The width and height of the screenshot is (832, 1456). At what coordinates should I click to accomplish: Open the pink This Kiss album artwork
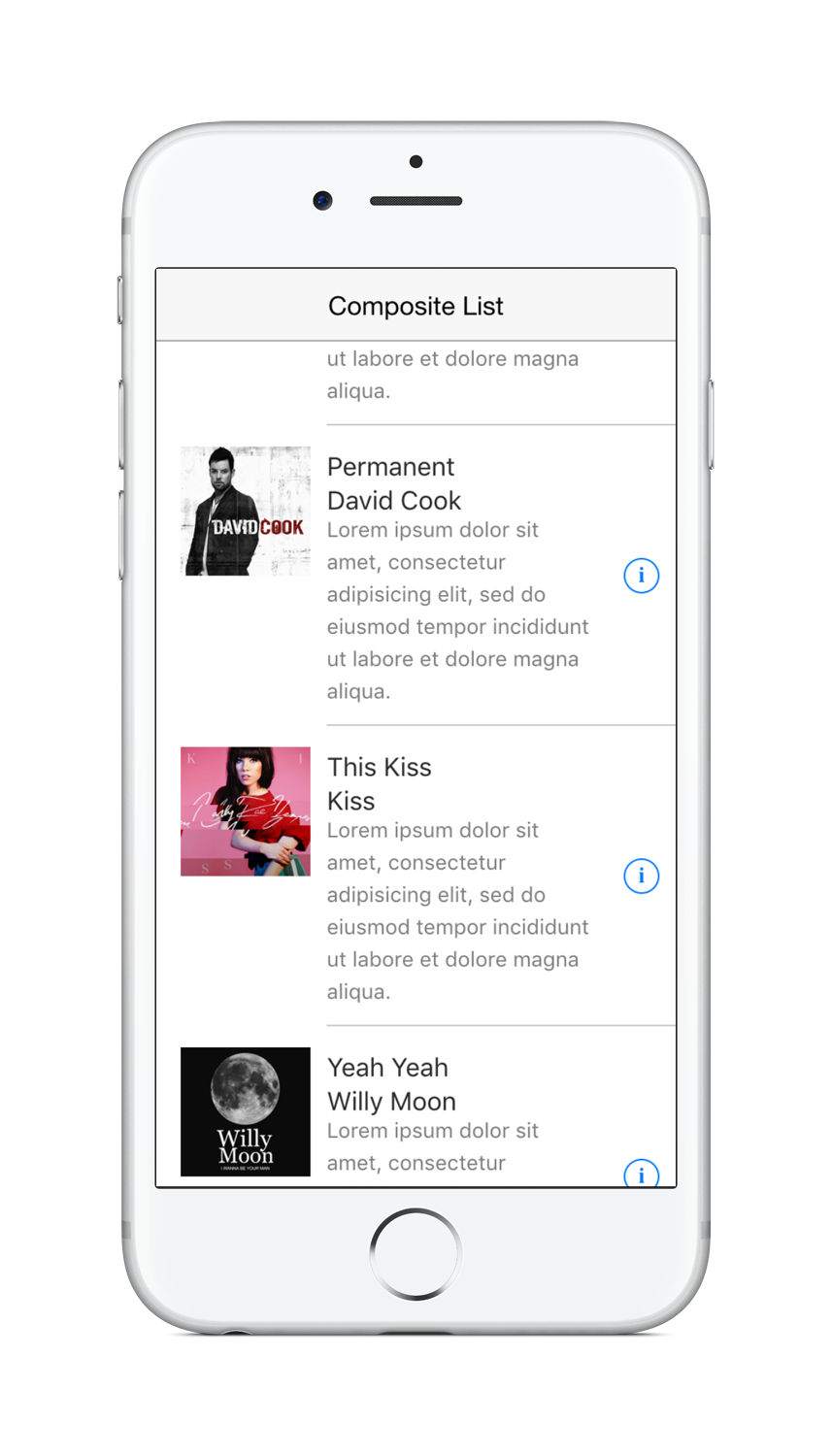[246, 811]
